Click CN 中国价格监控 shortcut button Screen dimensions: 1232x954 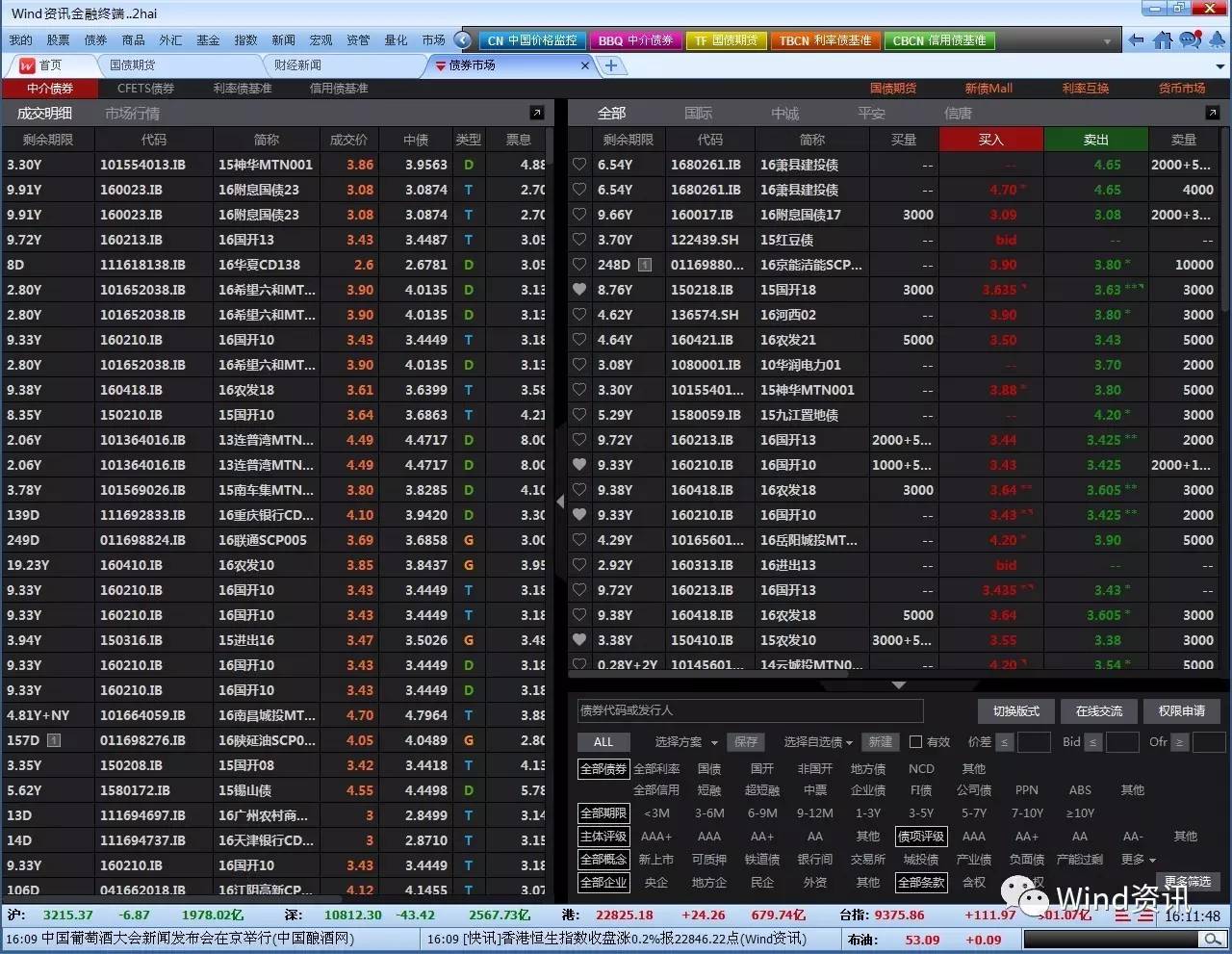[531, 40]
